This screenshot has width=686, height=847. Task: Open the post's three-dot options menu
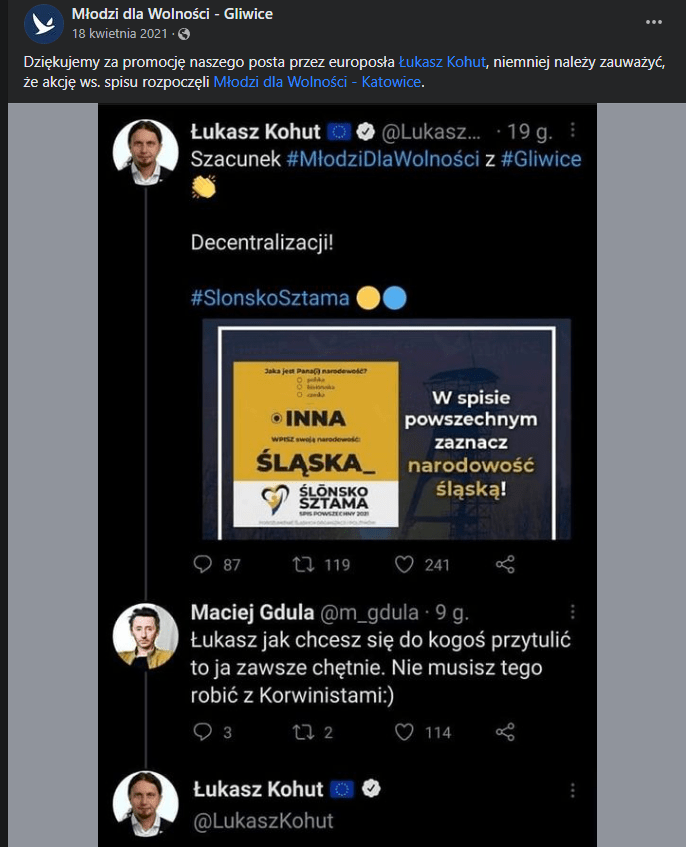point(653,21)
